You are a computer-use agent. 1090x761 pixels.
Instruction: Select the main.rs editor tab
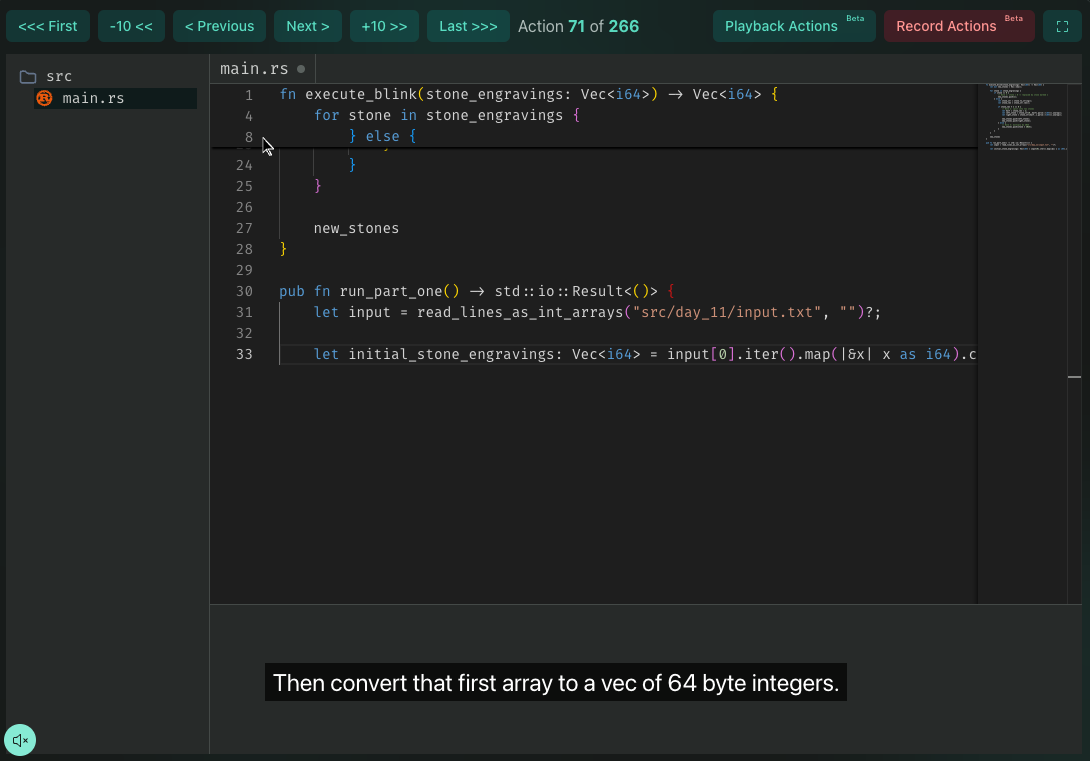pyautogui.click(x=263, y=69)
